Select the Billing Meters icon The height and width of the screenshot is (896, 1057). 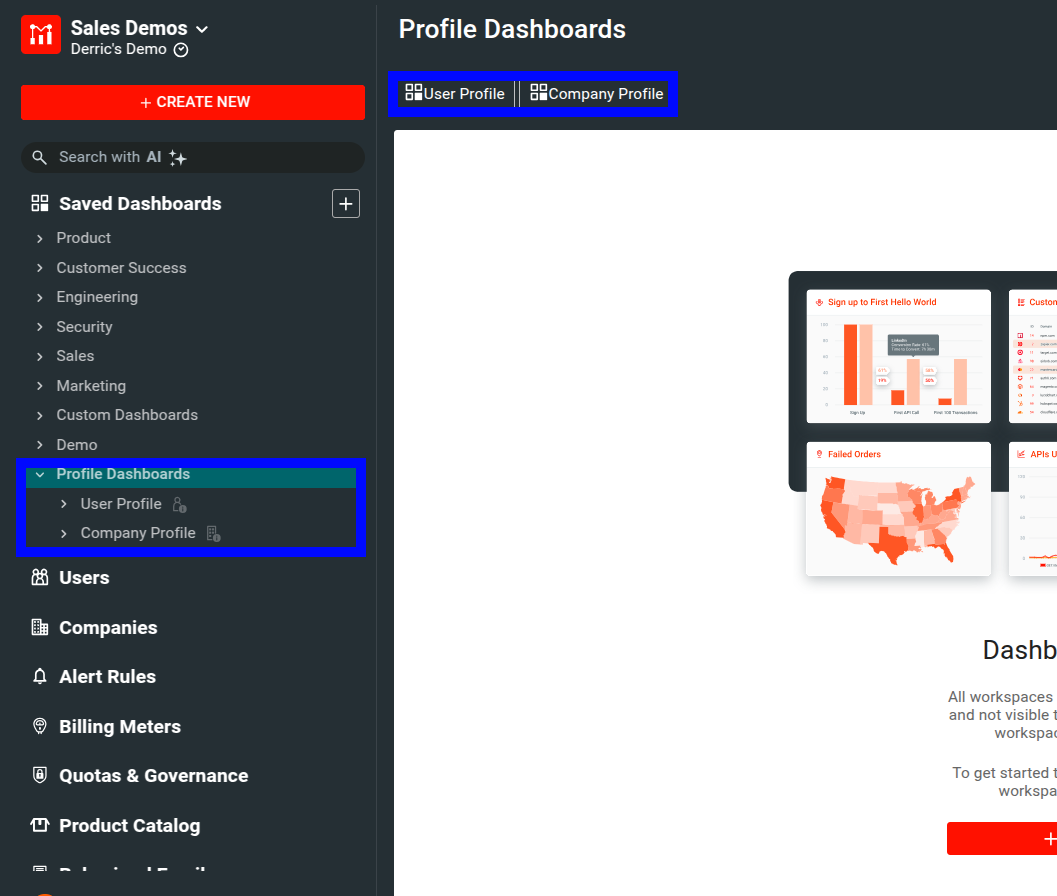pyautogui.click(x=39, y=726)
